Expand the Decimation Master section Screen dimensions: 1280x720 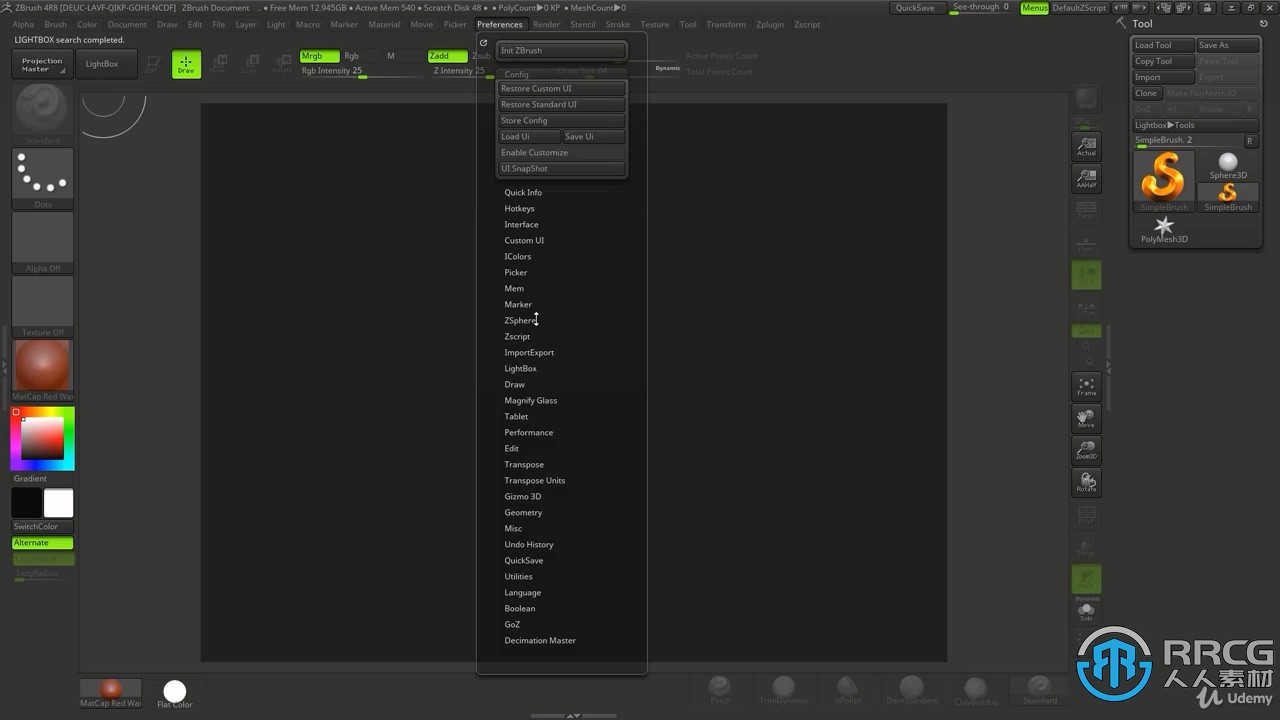click(x=540, y=640)
